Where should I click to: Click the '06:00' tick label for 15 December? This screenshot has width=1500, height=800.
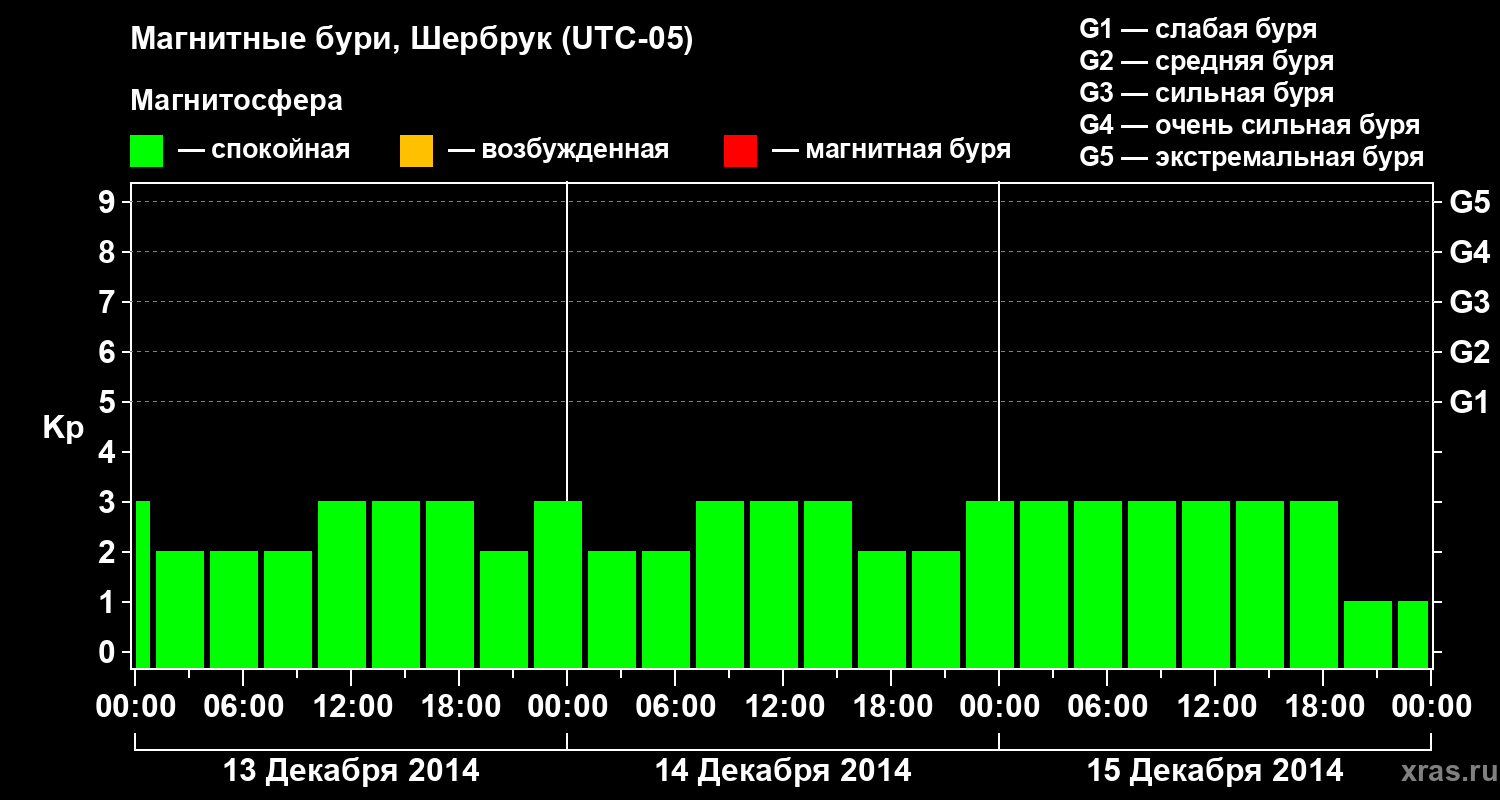tap(1107, 707)
